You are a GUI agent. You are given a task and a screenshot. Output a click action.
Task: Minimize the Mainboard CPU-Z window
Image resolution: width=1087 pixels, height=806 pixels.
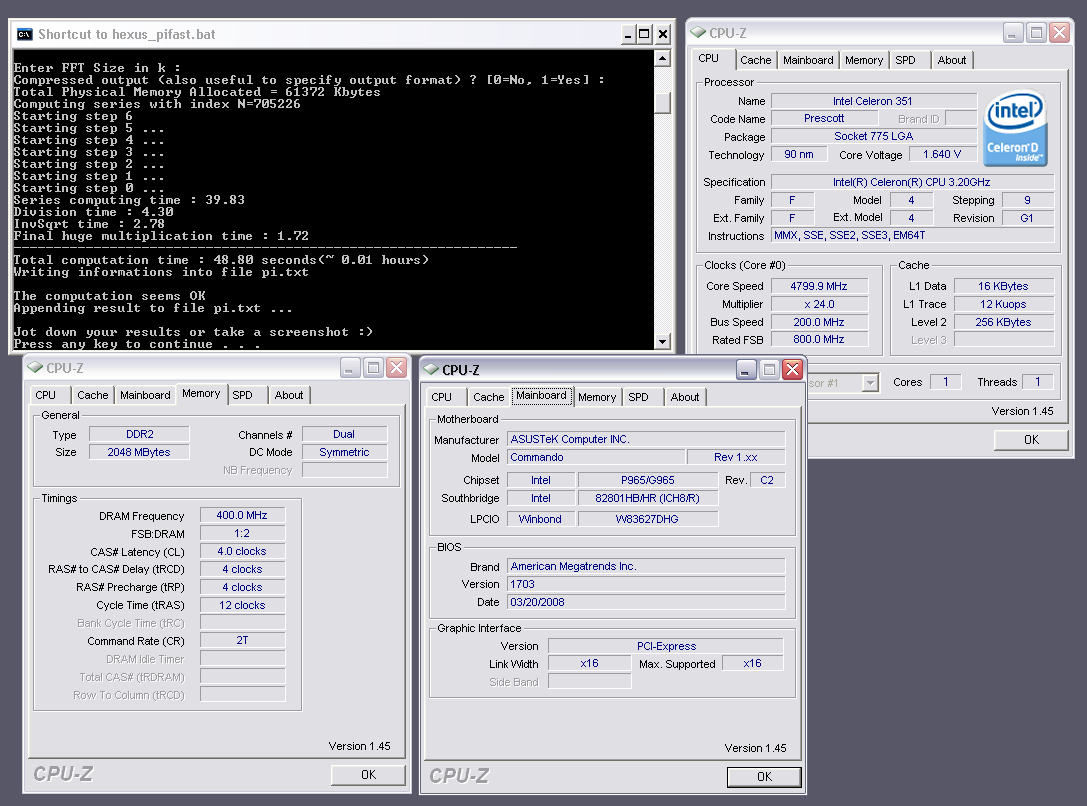[746, 369]
